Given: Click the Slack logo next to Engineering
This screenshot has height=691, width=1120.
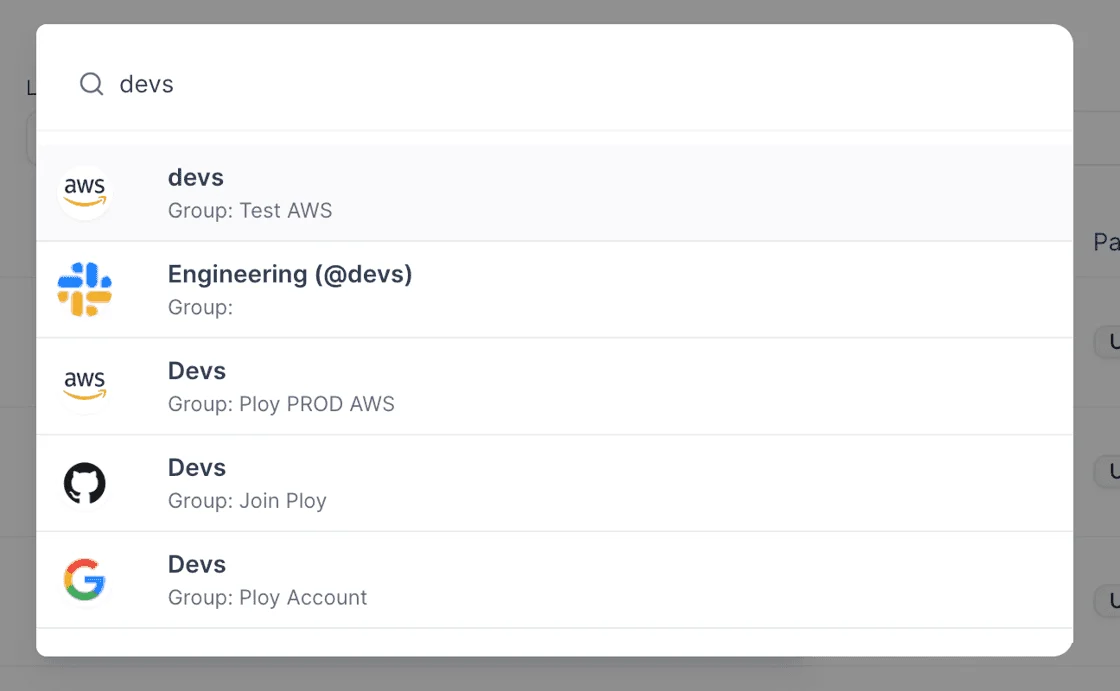Looking at the screenshot, I should [x=84, y=289].
